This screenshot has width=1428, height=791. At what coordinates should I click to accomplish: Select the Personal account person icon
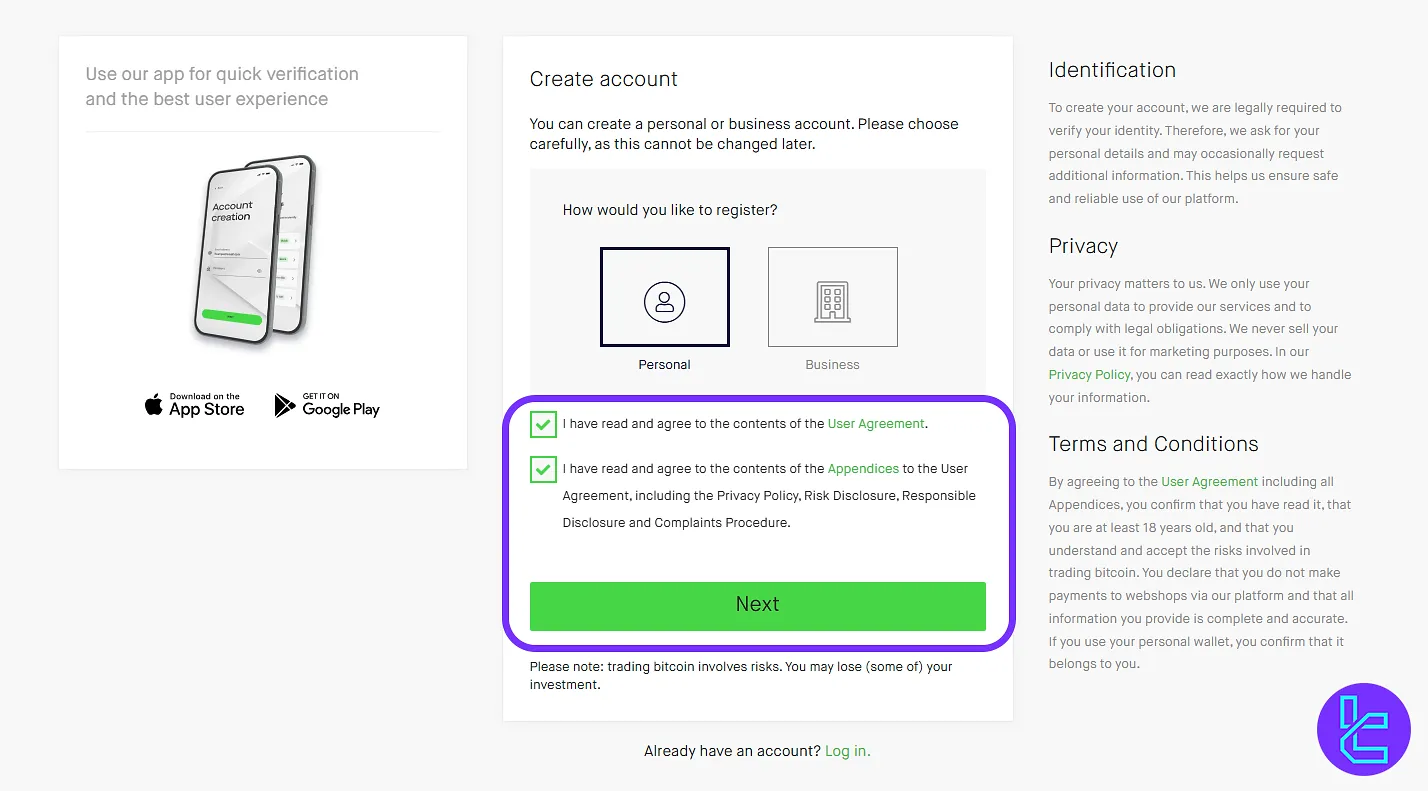[x=664, y=300]
